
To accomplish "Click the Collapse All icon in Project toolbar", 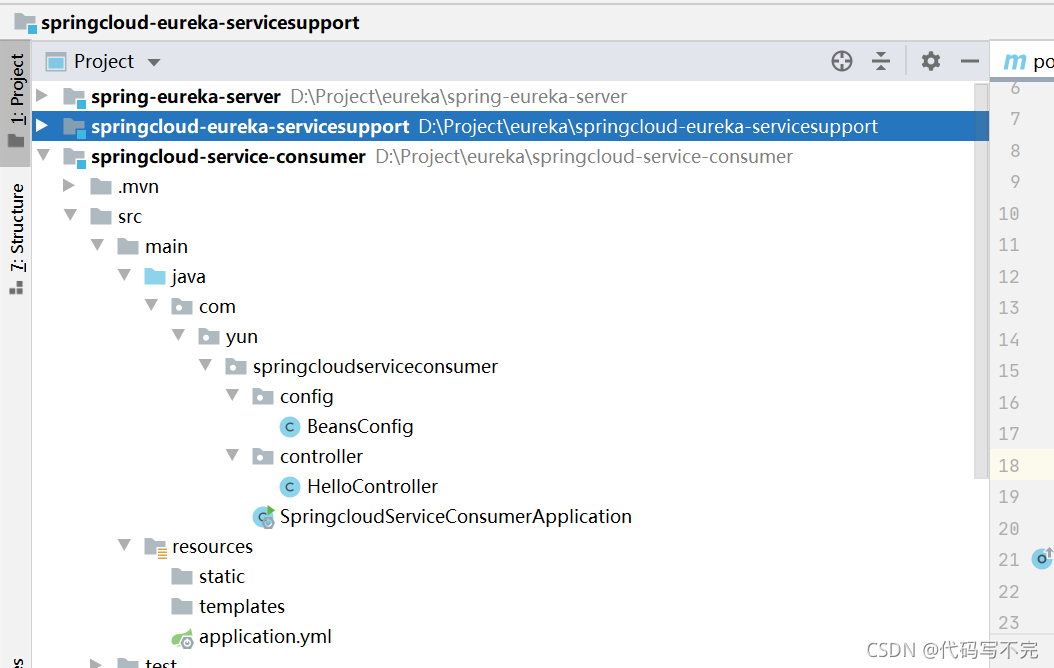I will [x=881, y=61].
